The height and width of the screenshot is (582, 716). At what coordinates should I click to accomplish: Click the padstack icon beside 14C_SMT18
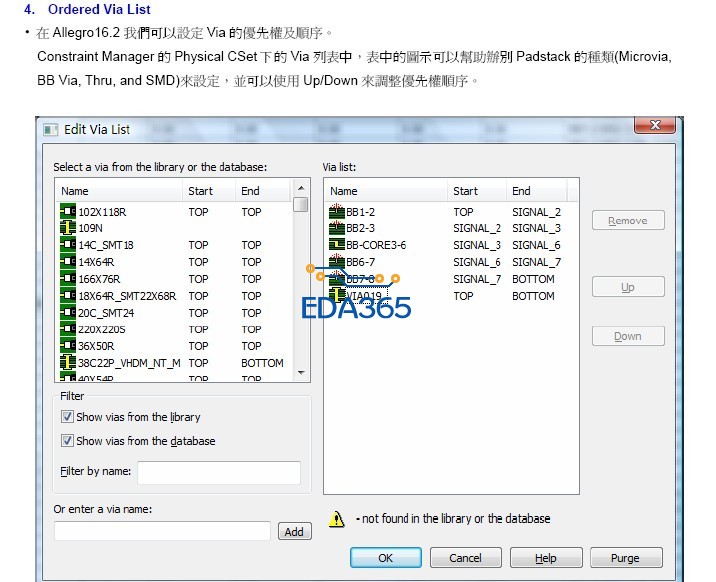pos(68,245)
